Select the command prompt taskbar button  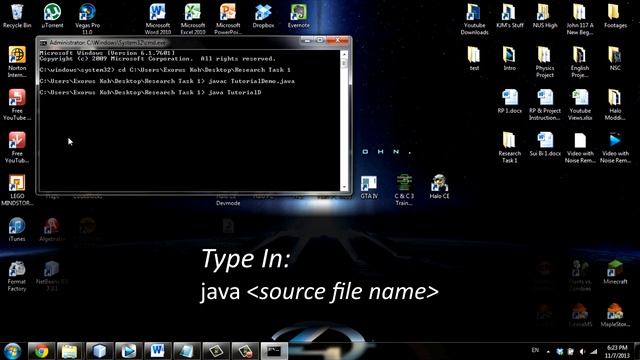[274, 351]
